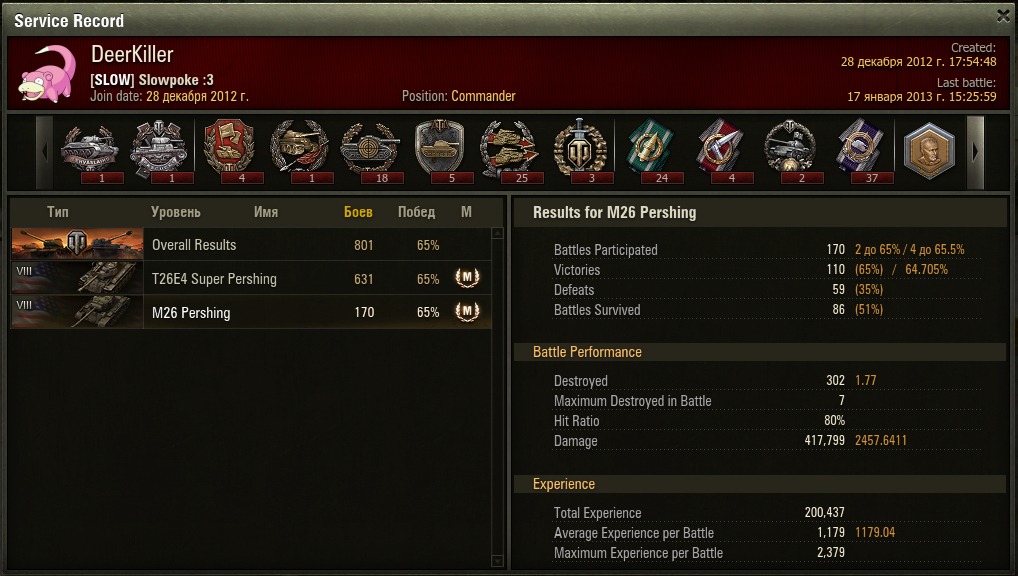Viewport: 1018px width, 576px height.
Task: Select the M26 Pershing row
Action: (x=251, y=312)
